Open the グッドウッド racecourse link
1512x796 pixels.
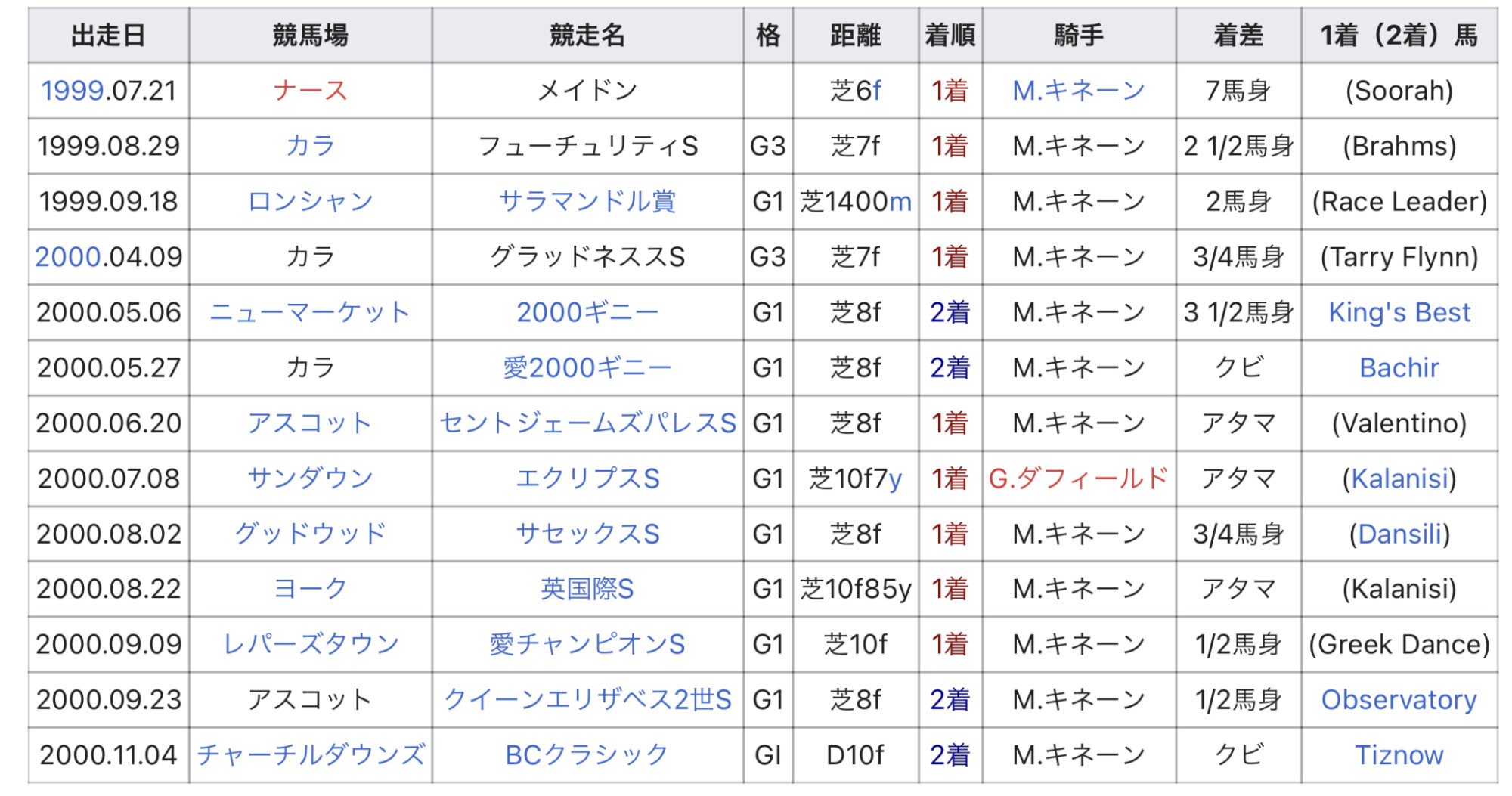point(310,534)
